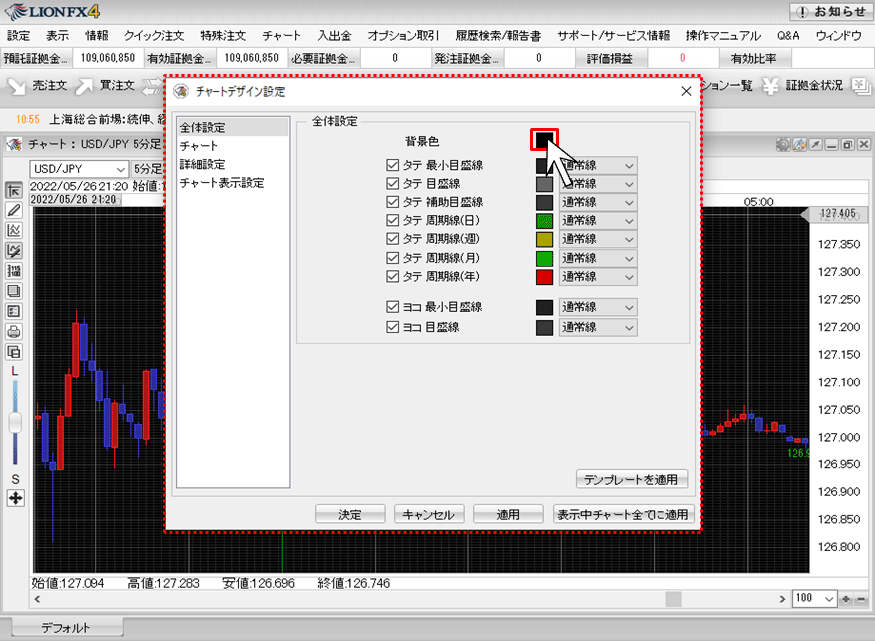Open the 表示 menu
Viewport: 875px width, 641px height.
click(x=57, y=36)
